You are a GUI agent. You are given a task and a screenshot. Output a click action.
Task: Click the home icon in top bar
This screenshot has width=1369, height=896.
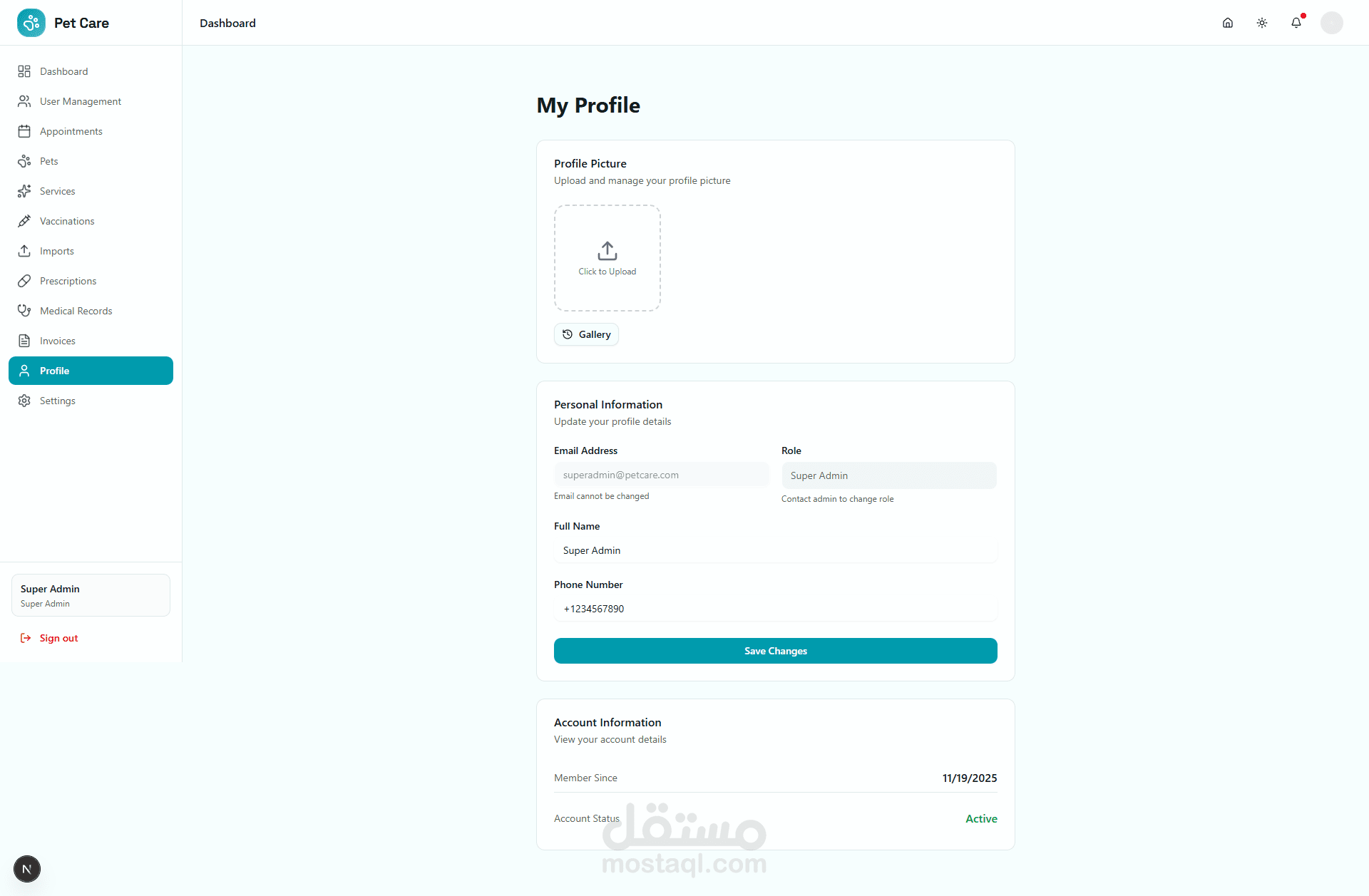pyautogui.click(x=1228, y=23)
